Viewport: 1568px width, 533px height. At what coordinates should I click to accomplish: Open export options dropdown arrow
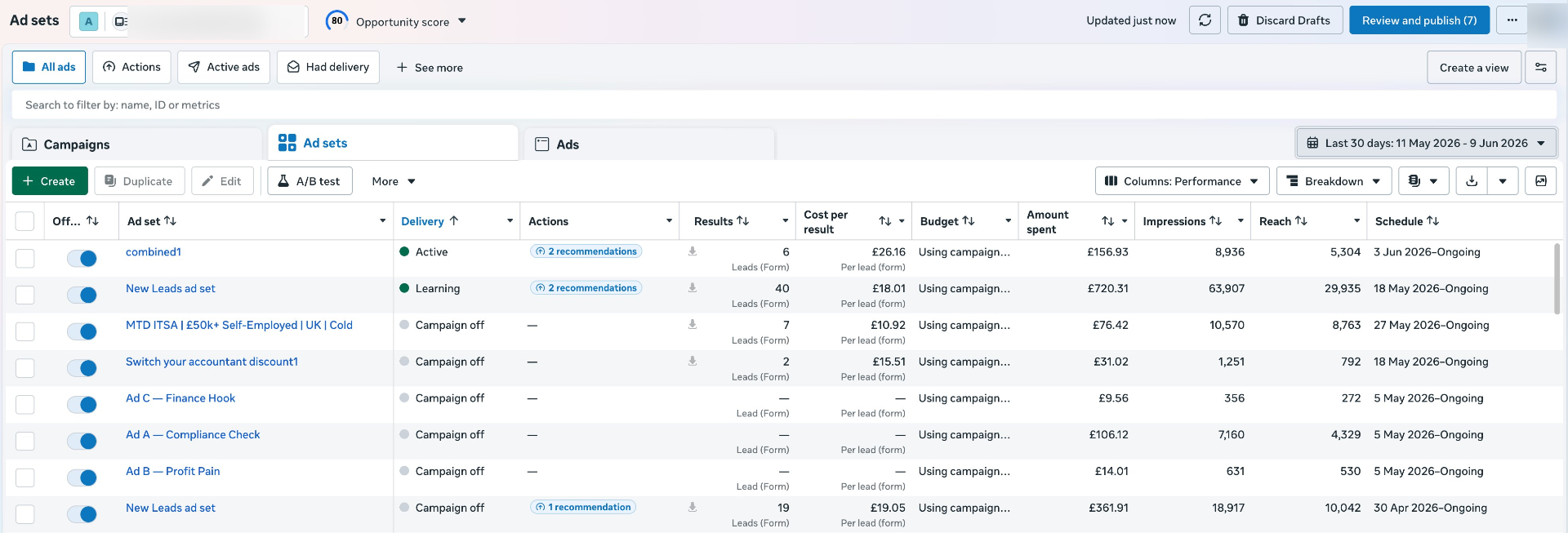(x=1503, y=181)
